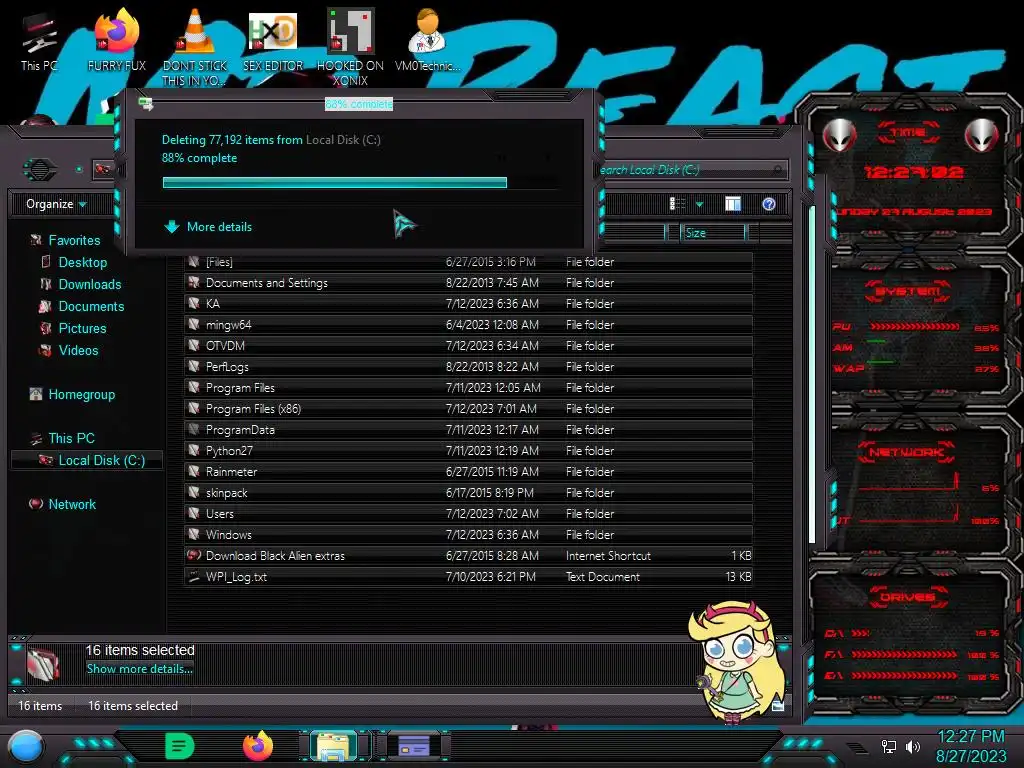Click Explorer help question mark icon
The image size is (1024, 768).
click(769, 204)
